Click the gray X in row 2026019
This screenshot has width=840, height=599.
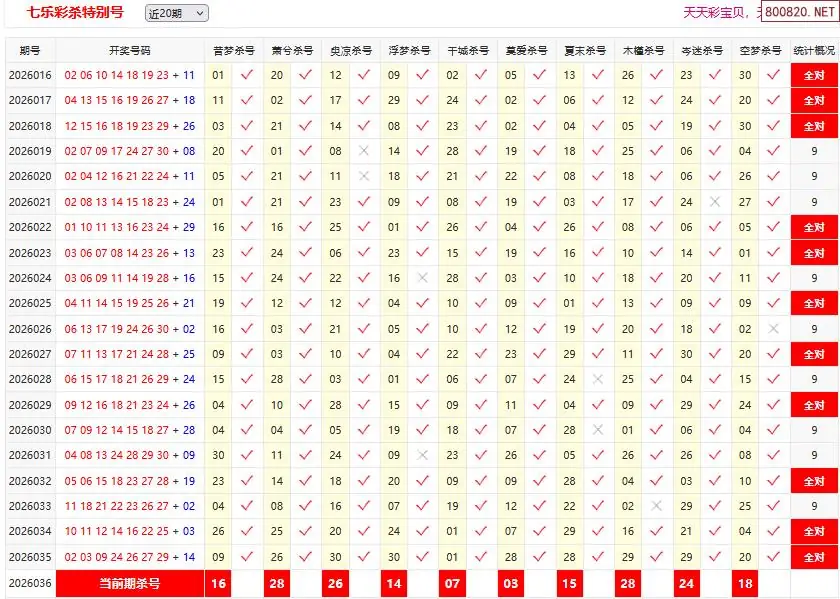click(364, 151)
